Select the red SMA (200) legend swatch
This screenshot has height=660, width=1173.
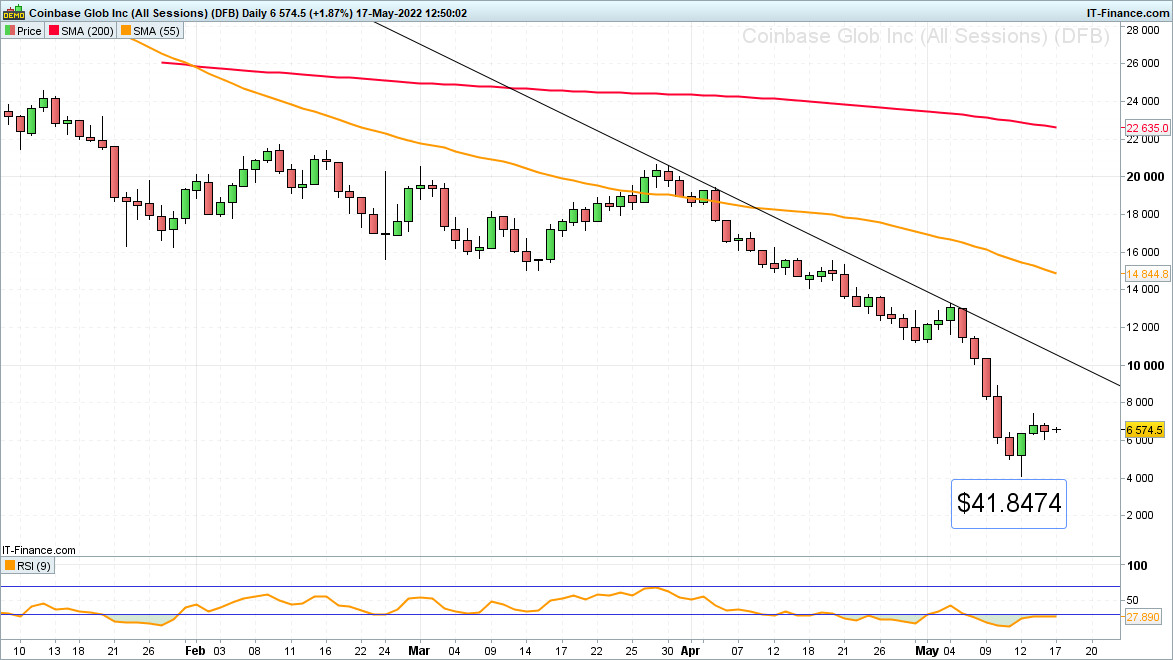54,31
